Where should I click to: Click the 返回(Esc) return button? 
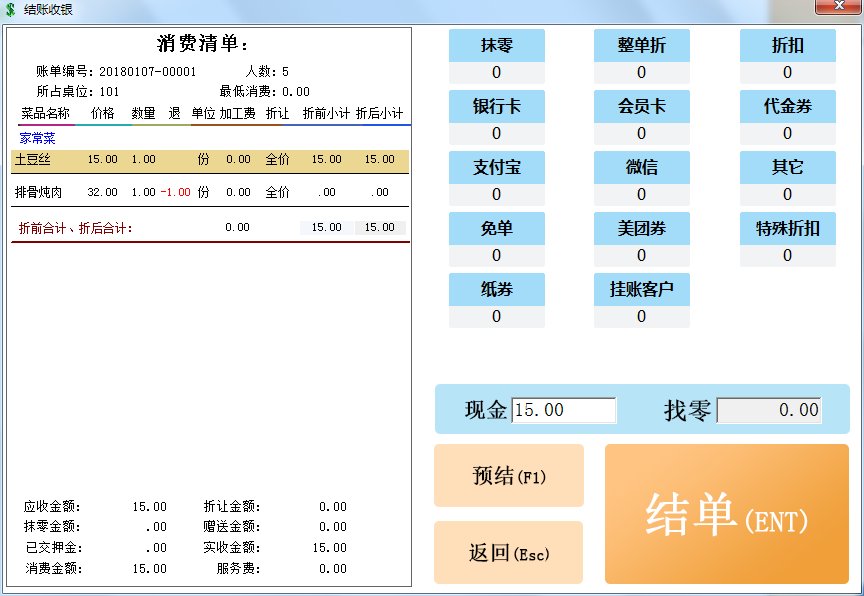point(508,553)
